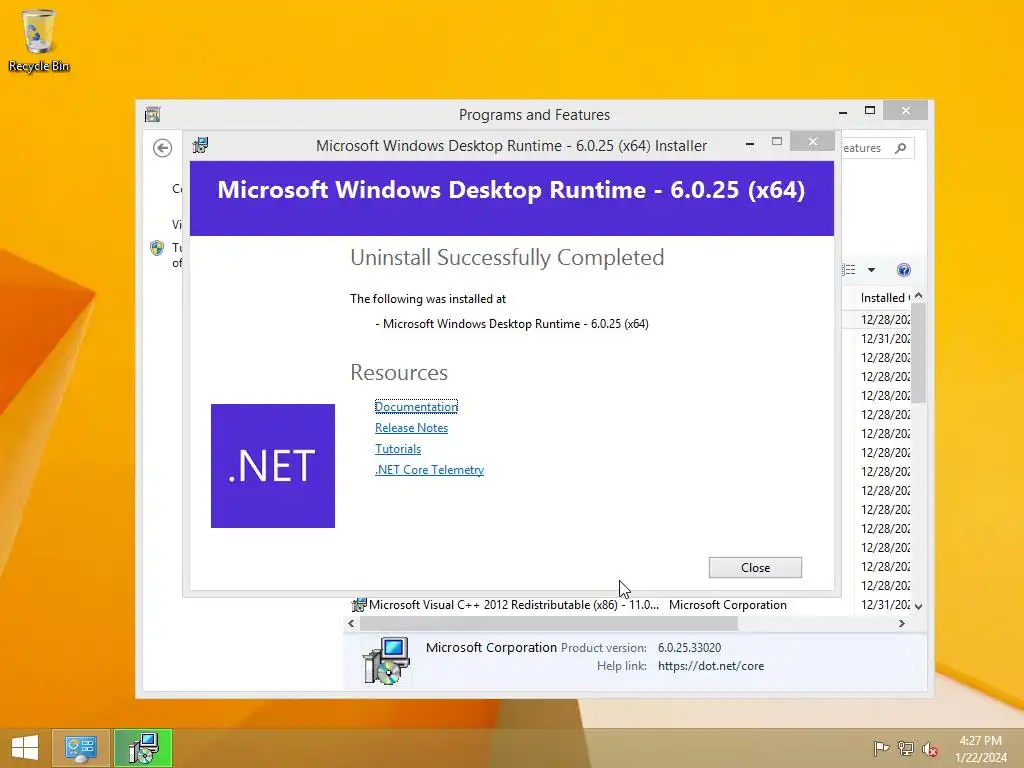Open the .NET Core Telemetry link
This screenshot has width=1024, height=768.
pos(429,470)
